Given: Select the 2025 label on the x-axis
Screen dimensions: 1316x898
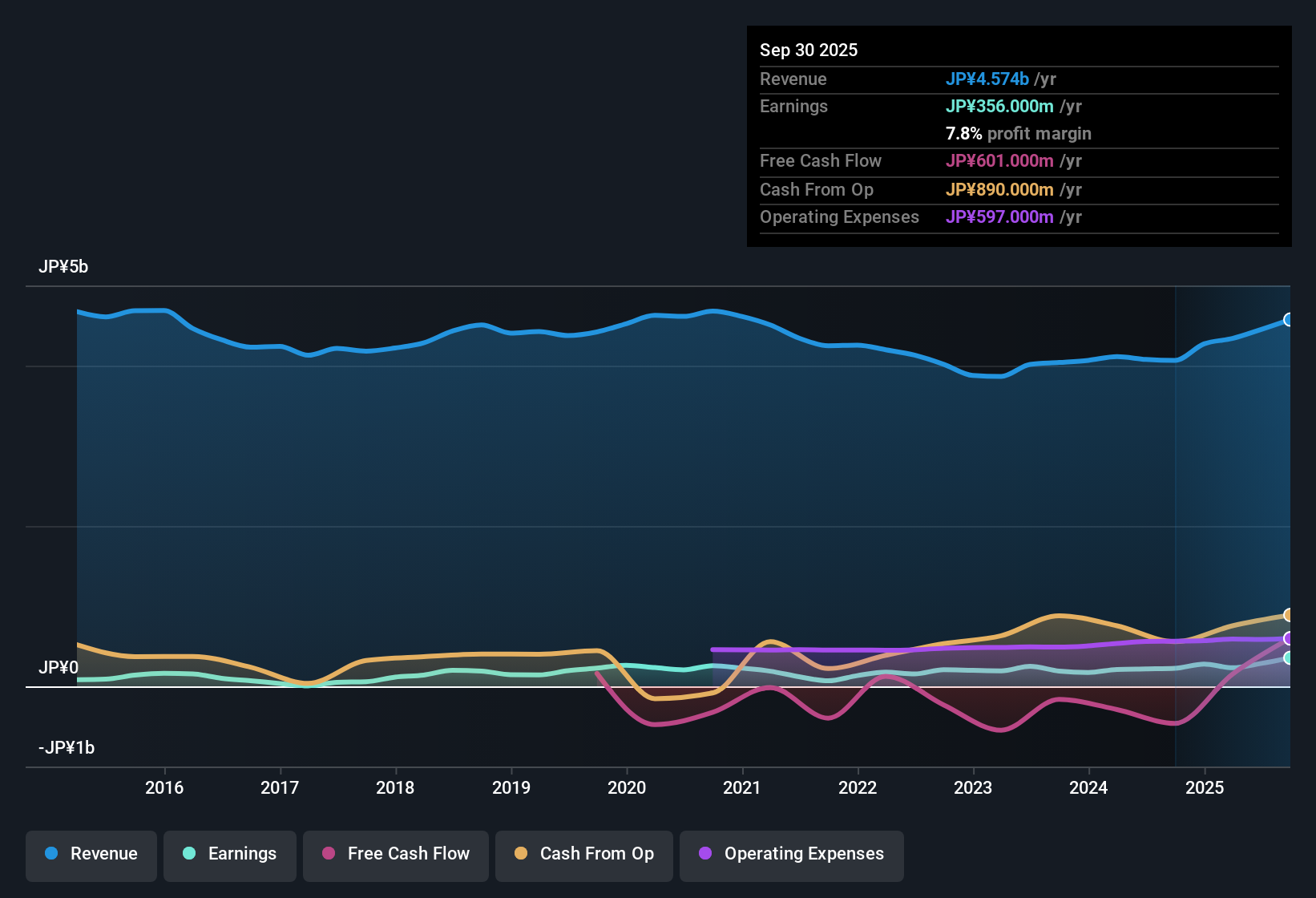Looking at the screenshot, I should pyautogui.click(x=1205, y=788).
